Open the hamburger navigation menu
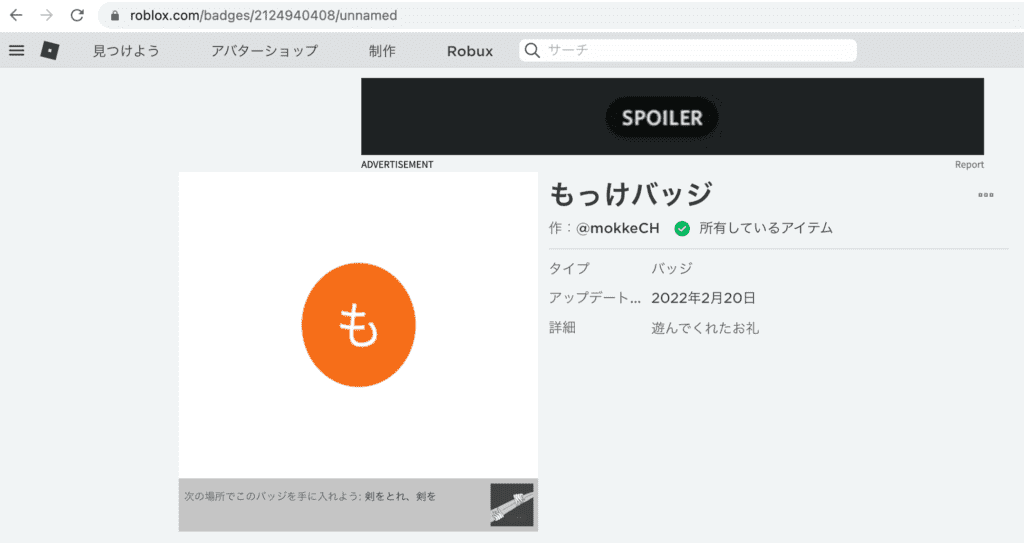 click(16, 50)
